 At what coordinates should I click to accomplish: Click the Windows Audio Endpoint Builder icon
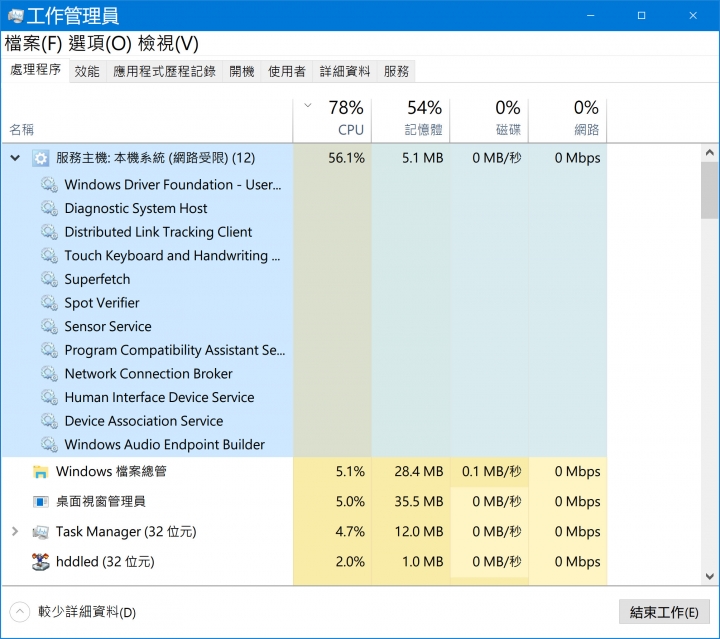point(49,445)
